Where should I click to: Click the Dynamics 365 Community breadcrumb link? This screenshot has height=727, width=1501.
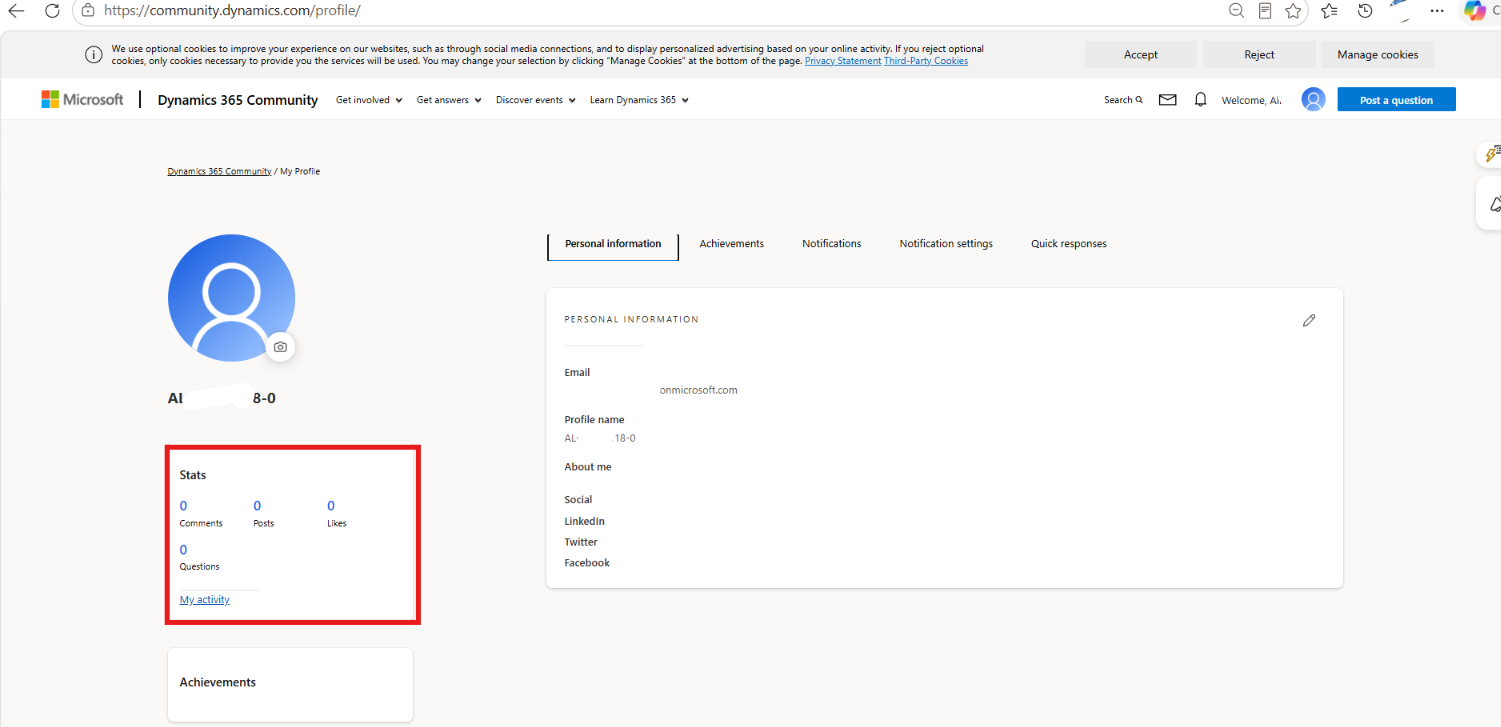point(219,172)
